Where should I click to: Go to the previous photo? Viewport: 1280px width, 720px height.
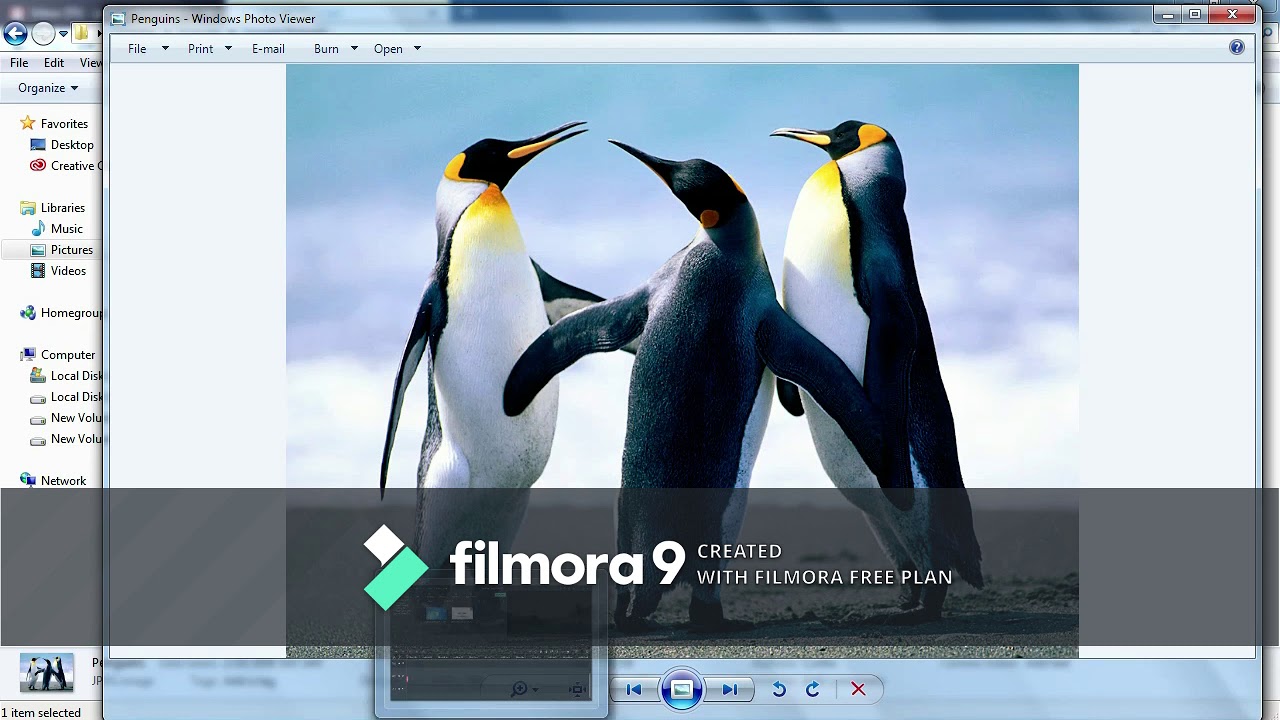[x=633, y=689]
